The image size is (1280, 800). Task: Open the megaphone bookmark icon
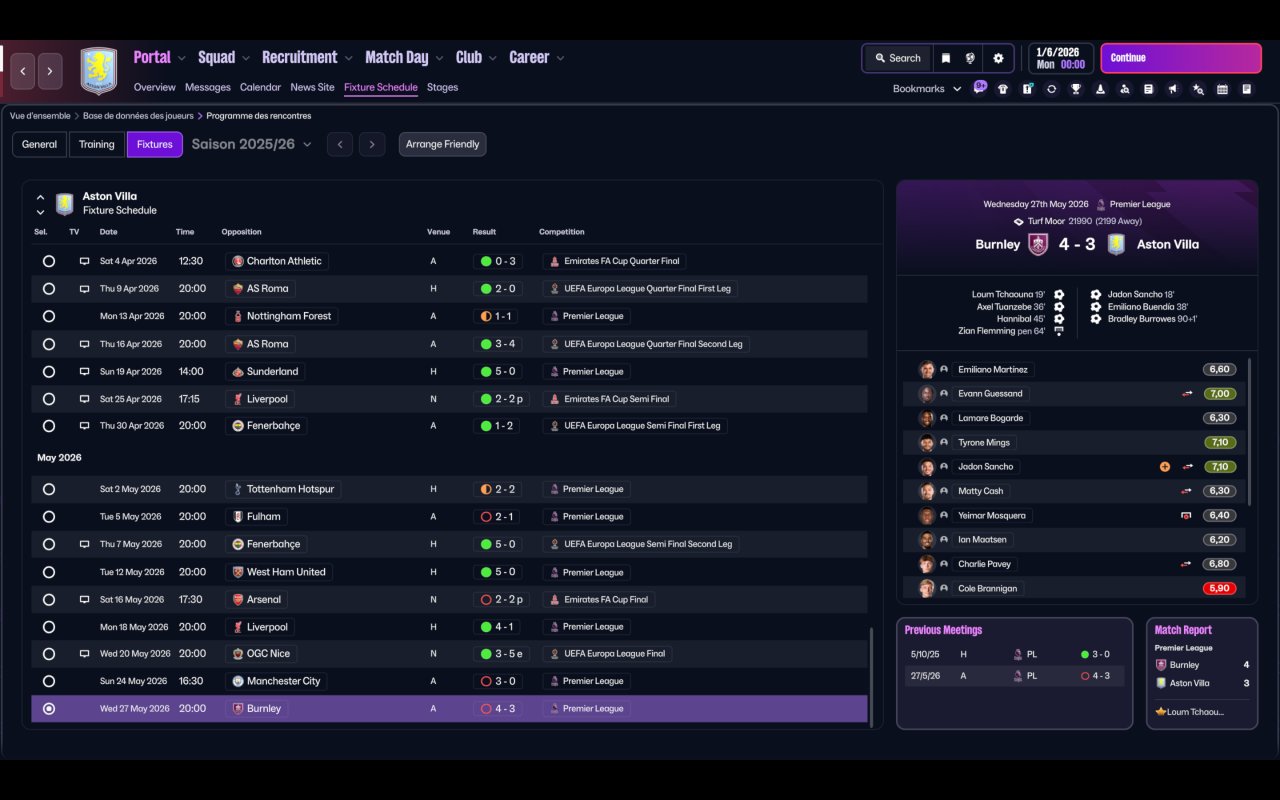click(1173, 89)
